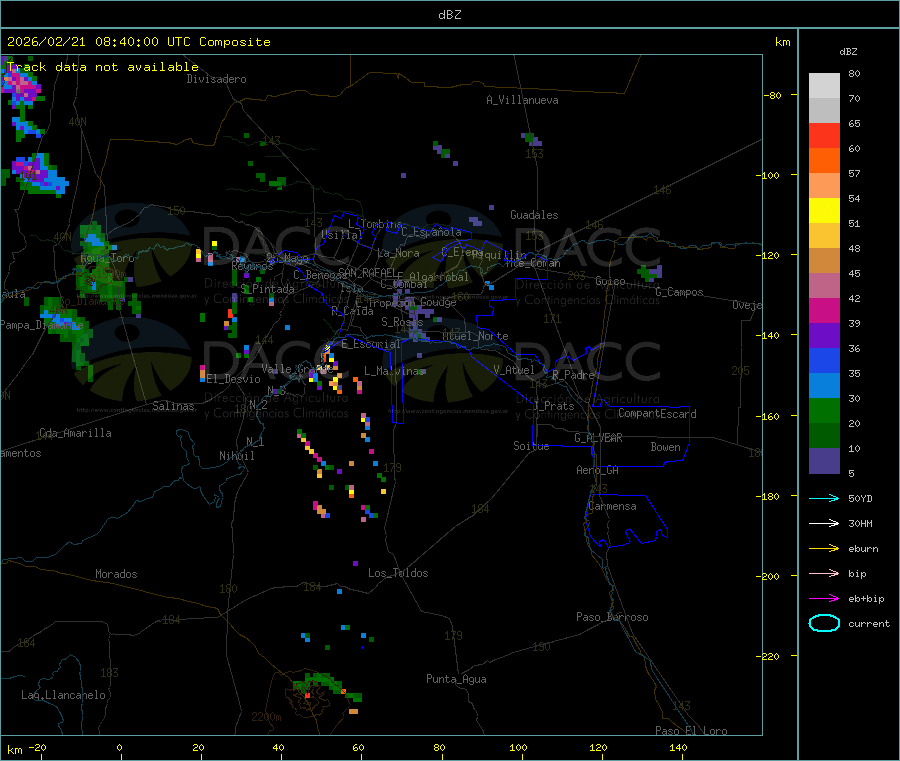
Task: Click the 80 dBZ light gray swatch
Action: [x=824, y=86]
